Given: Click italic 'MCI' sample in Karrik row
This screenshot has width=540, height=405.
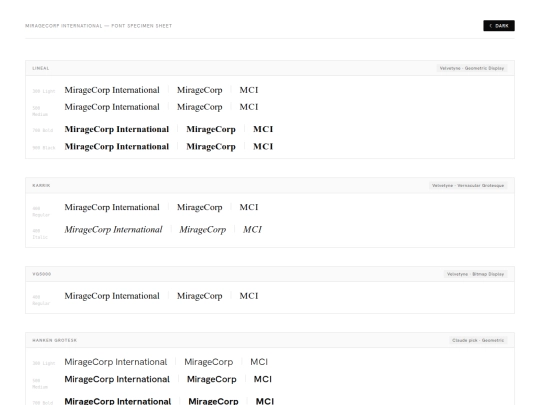Looking at the screenshot, I should point(252,229).
